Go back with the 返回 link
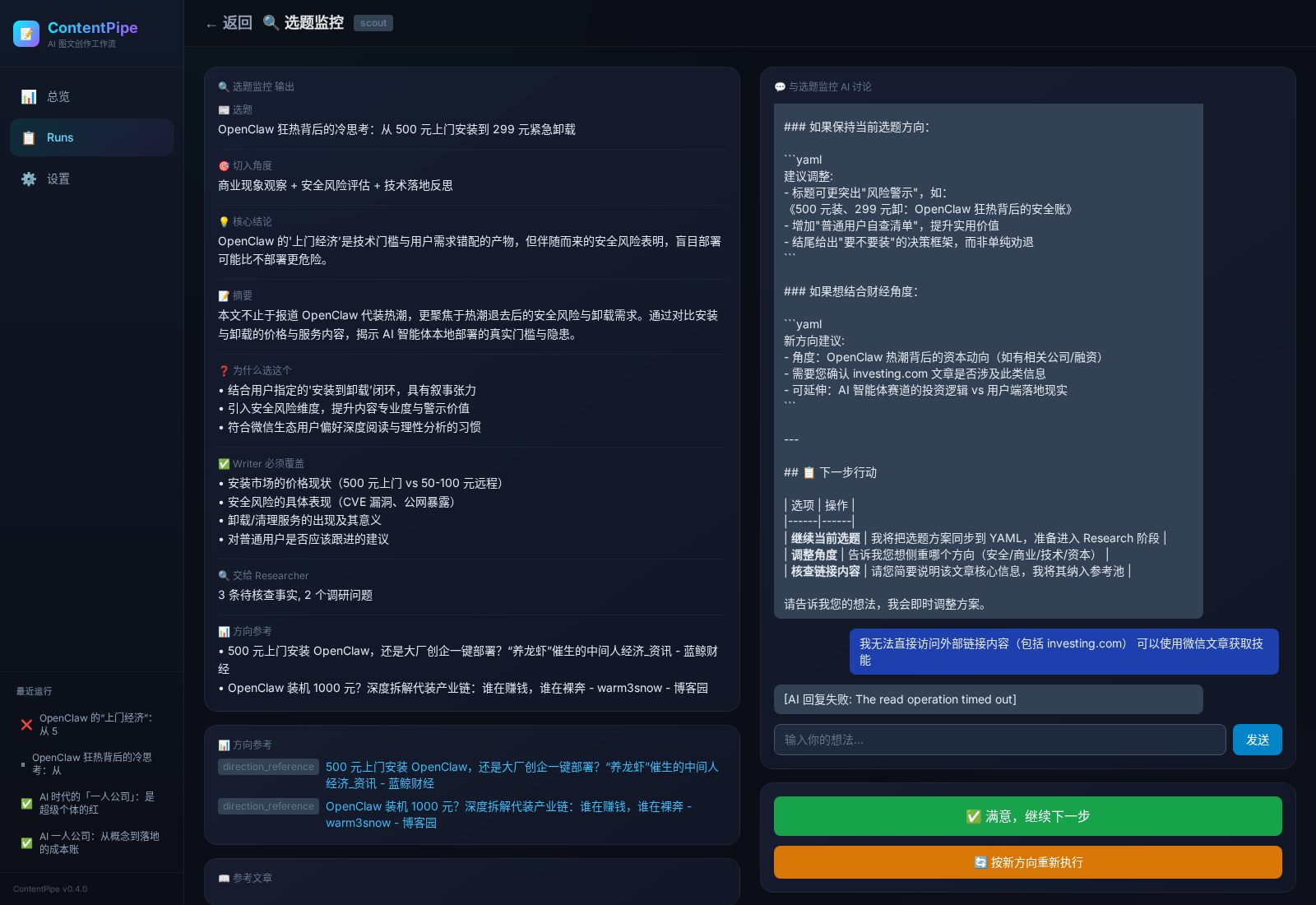The height and width of the screenshot is (905, 1316). [229, 23]
